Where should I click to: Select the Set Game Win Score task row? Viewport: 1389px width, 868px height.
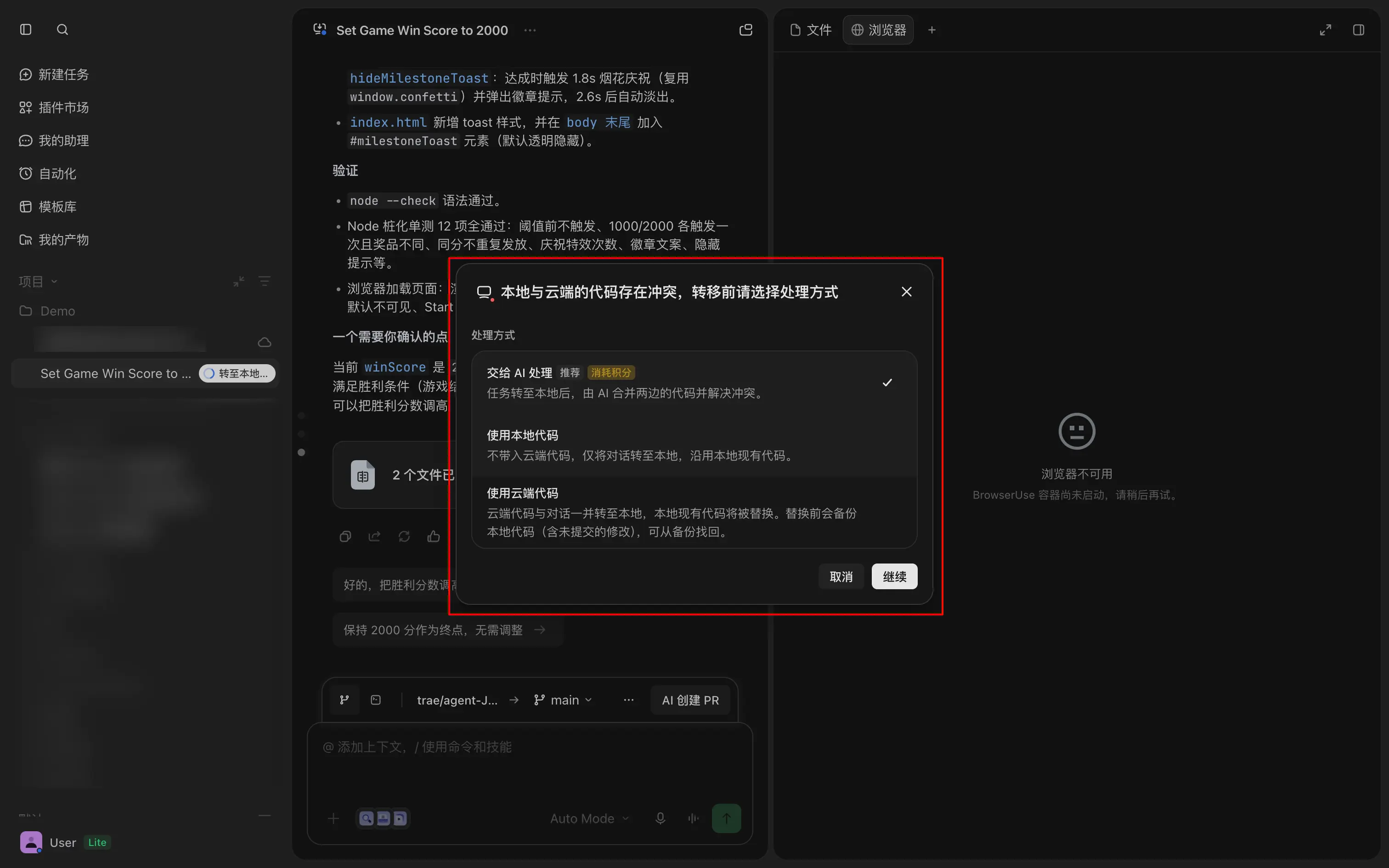point(145,373)
